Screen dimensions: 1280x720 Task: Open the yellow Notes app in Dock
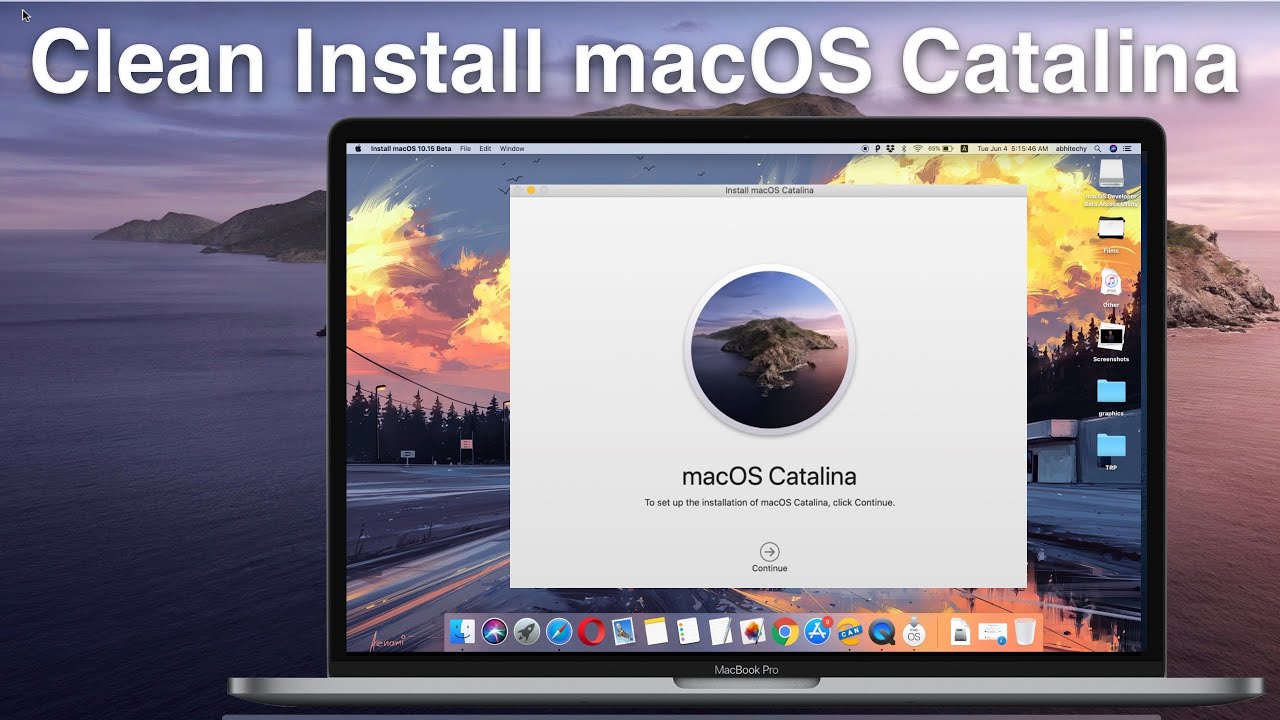tap(655, 631)
